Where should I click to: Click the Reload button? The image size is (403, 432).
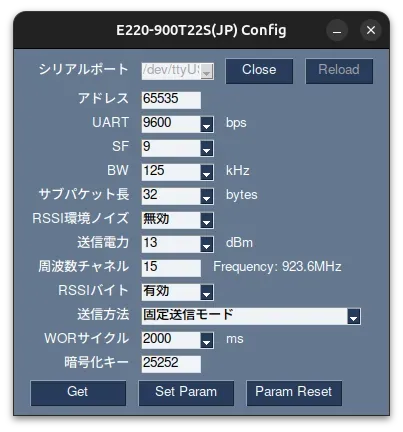(339, 71)
